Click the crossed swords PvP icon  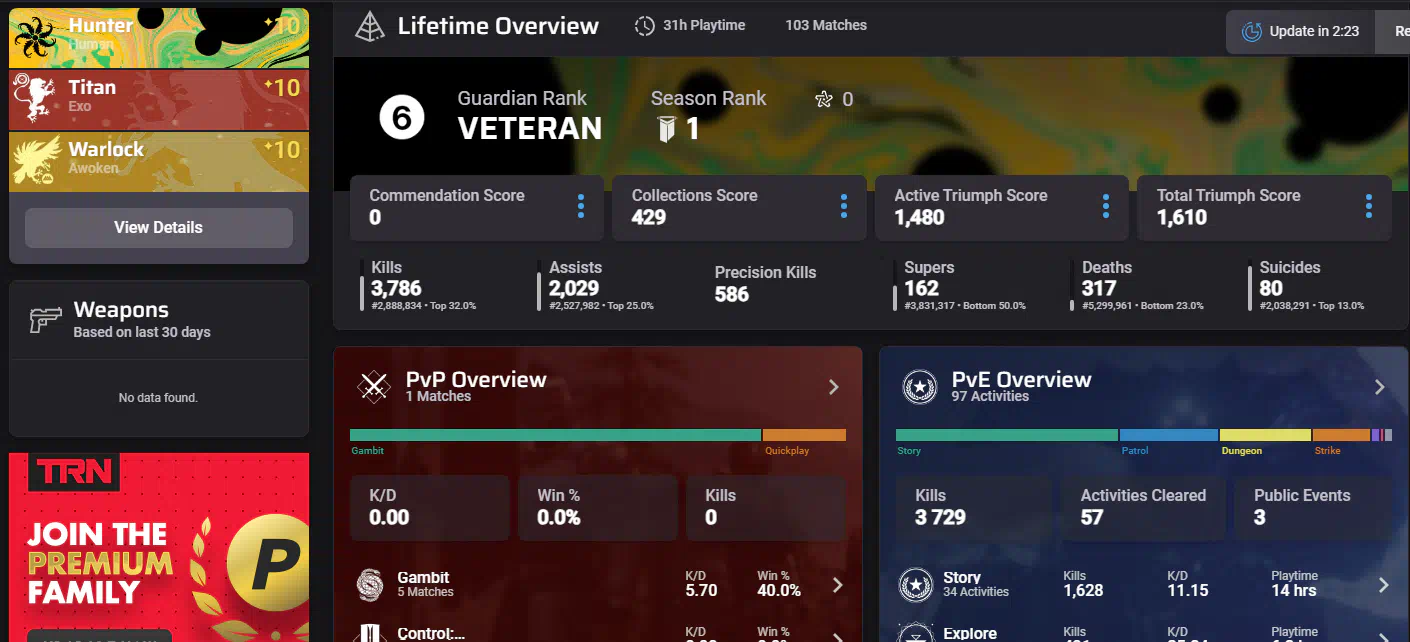(x=375, y=386)
